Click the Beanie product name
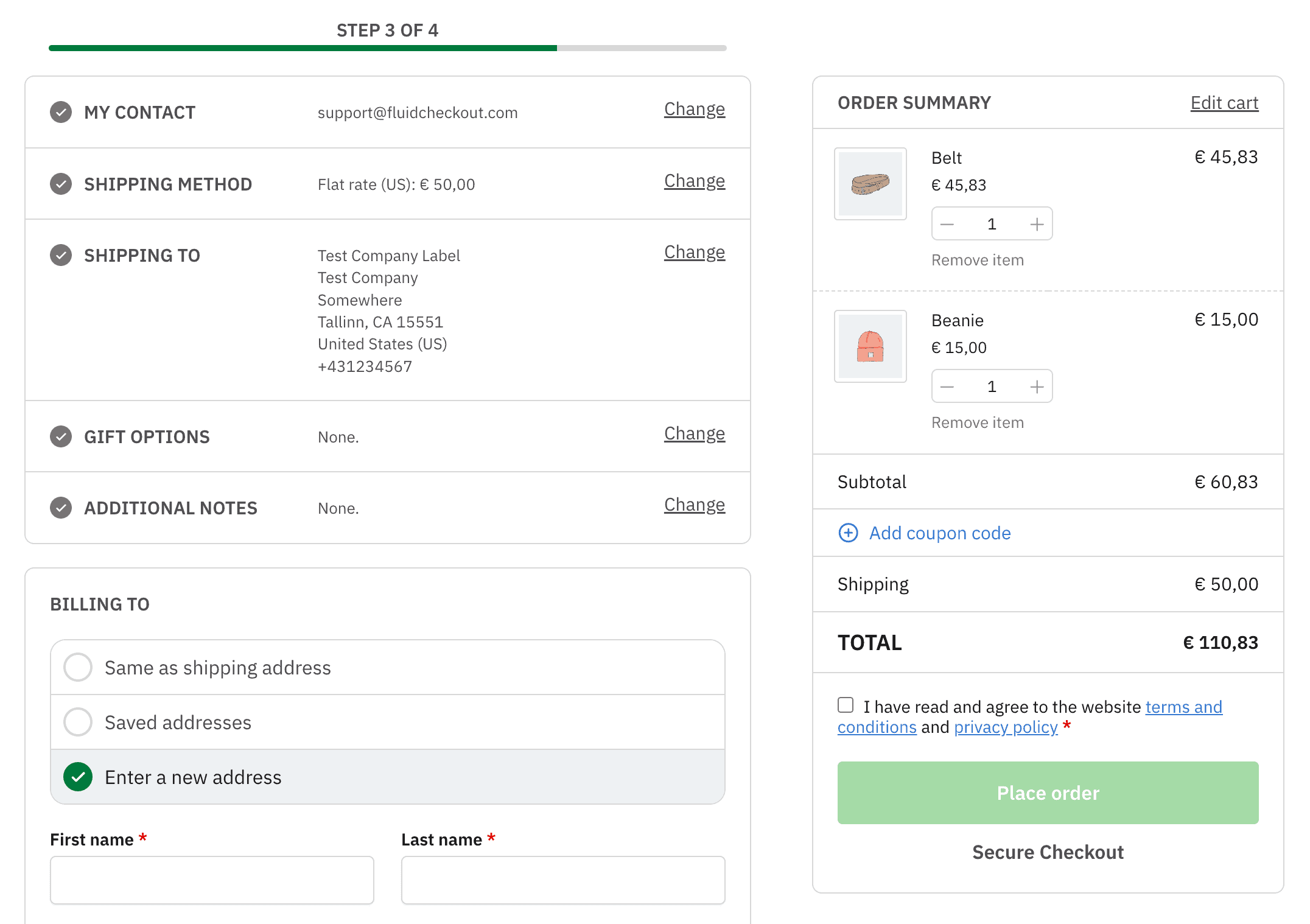 click(x=958, y=320)
